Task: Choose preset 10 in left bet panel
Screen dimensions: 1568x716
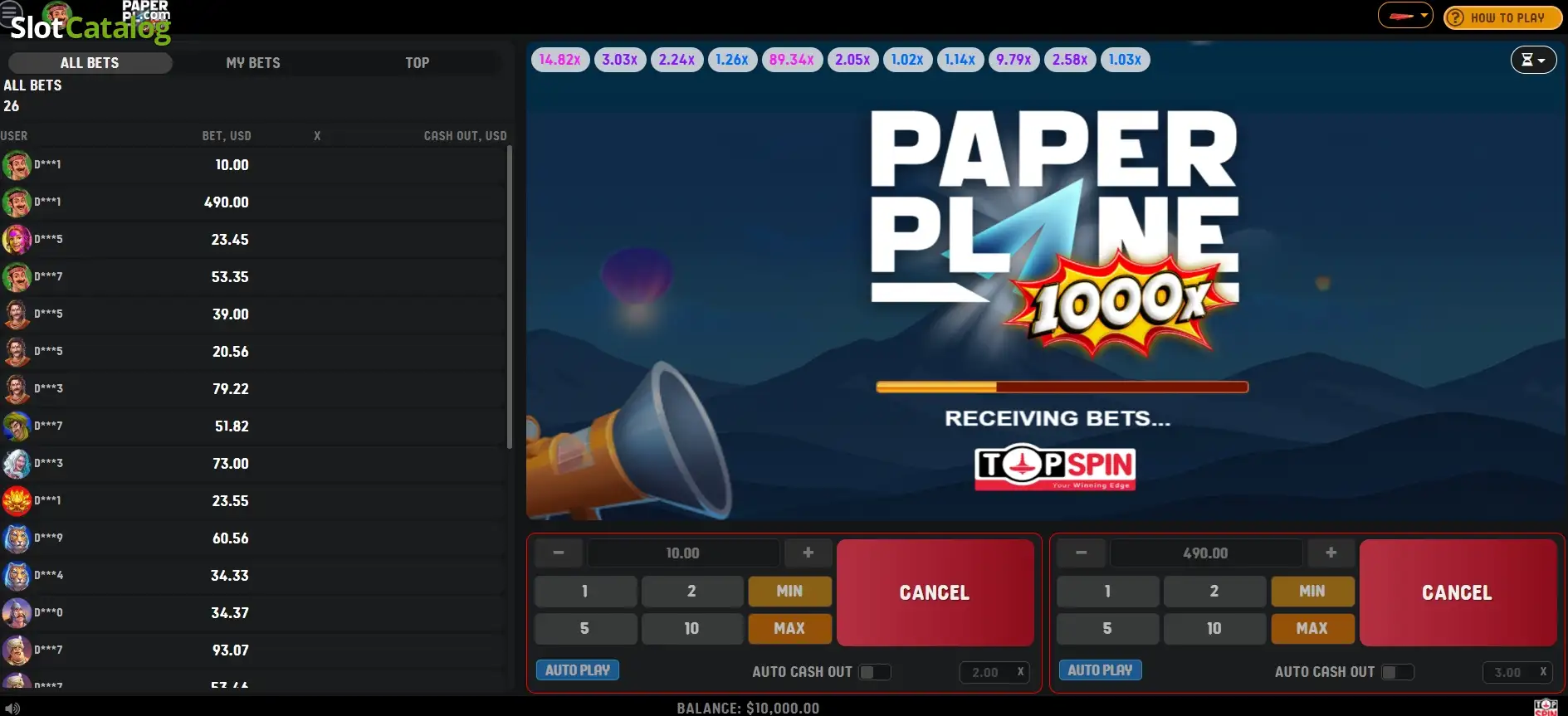Action: 691,629
